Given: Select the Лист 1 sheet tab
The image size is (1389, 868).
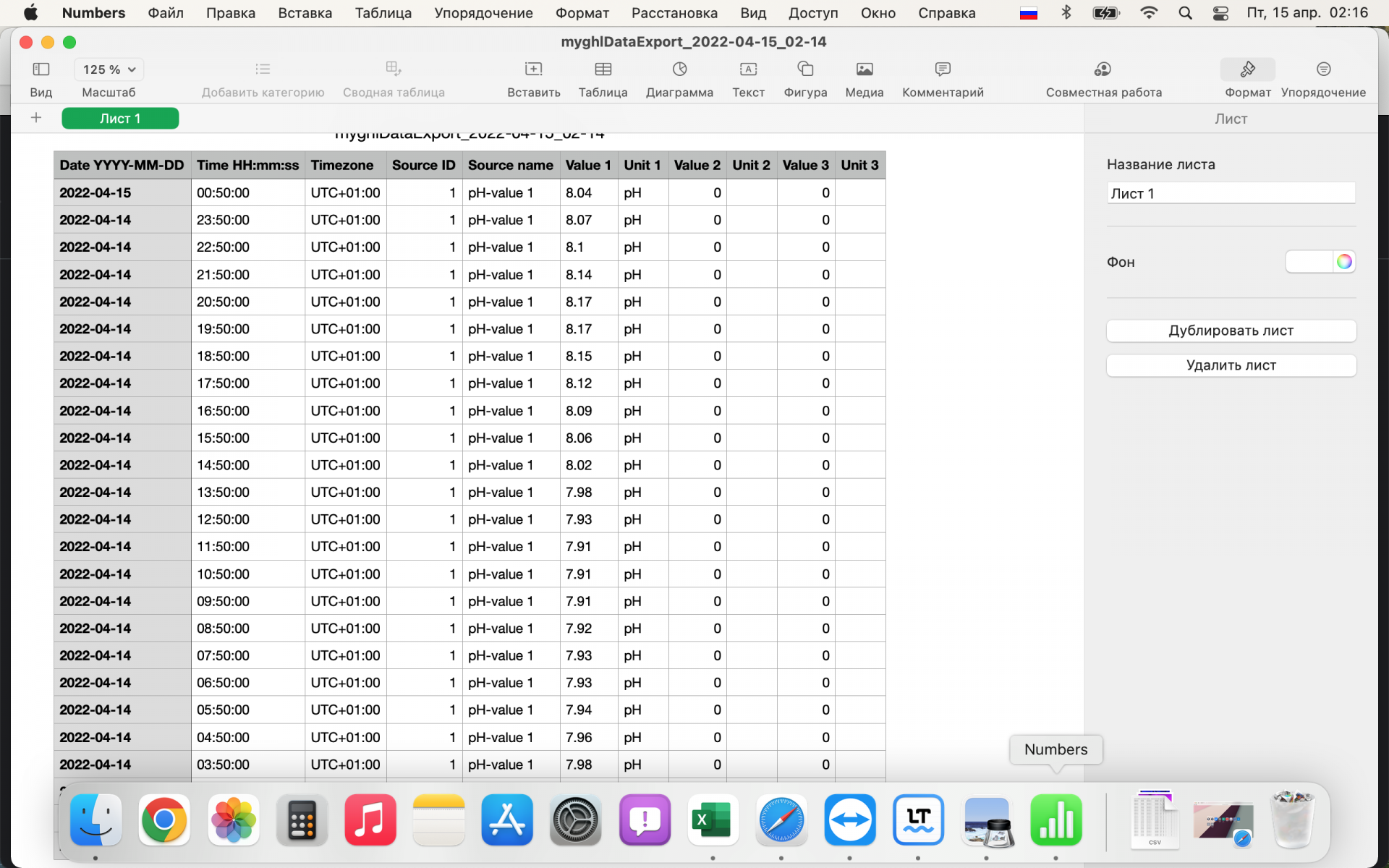Looking at the screenshot, I should pos(120,119).
